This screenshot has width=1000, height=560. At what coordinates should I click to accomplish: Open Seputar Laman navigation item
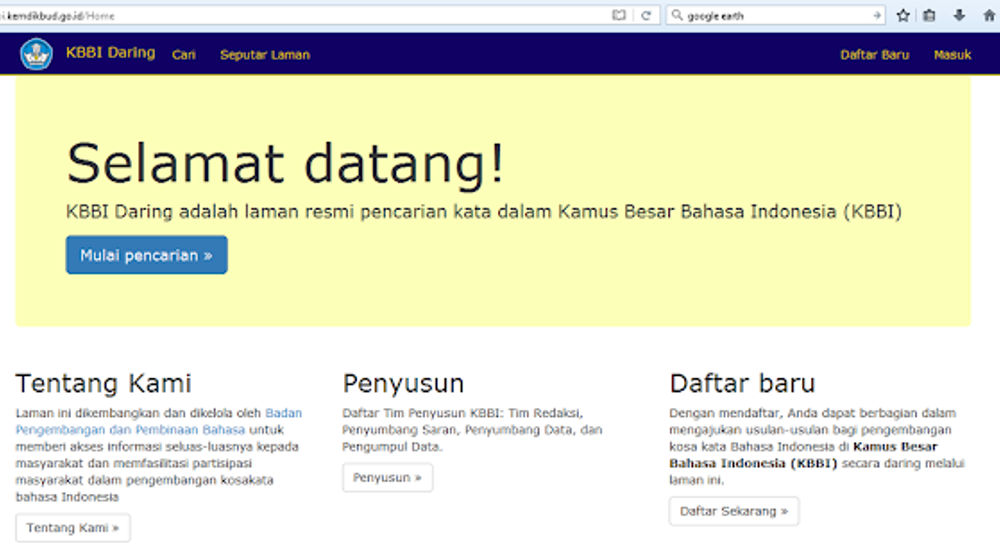[x=265, y=55]
